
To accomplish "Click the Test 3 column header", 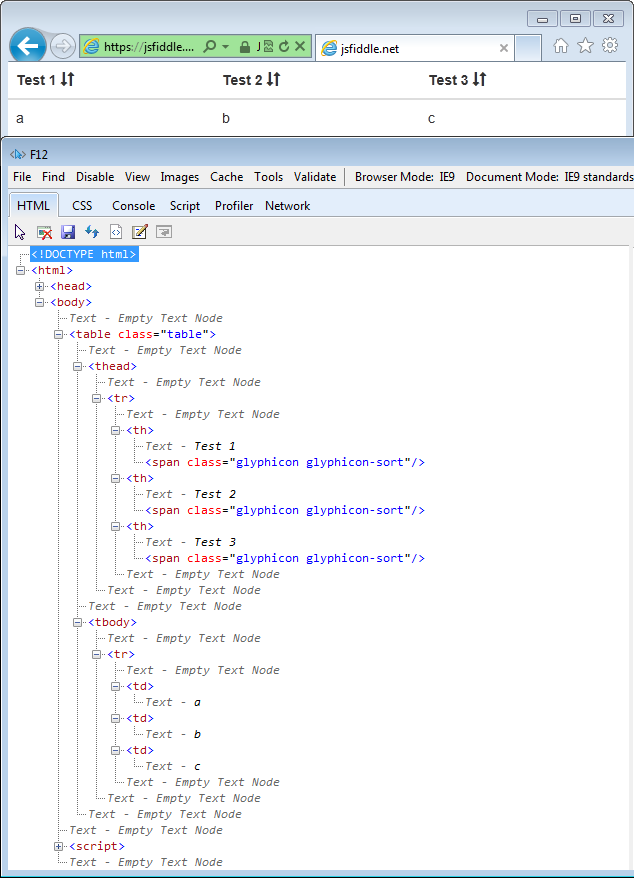I will click(x=448, y=80).
